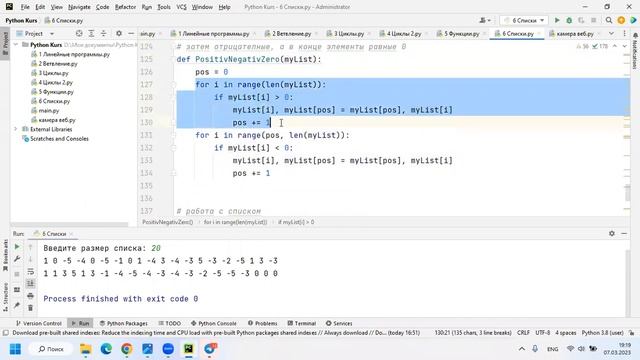Image resolution: width=640 pixels, height=360 pixels.
Task: Select 5 Функции.py in project tree
Action: coord(52,92)
